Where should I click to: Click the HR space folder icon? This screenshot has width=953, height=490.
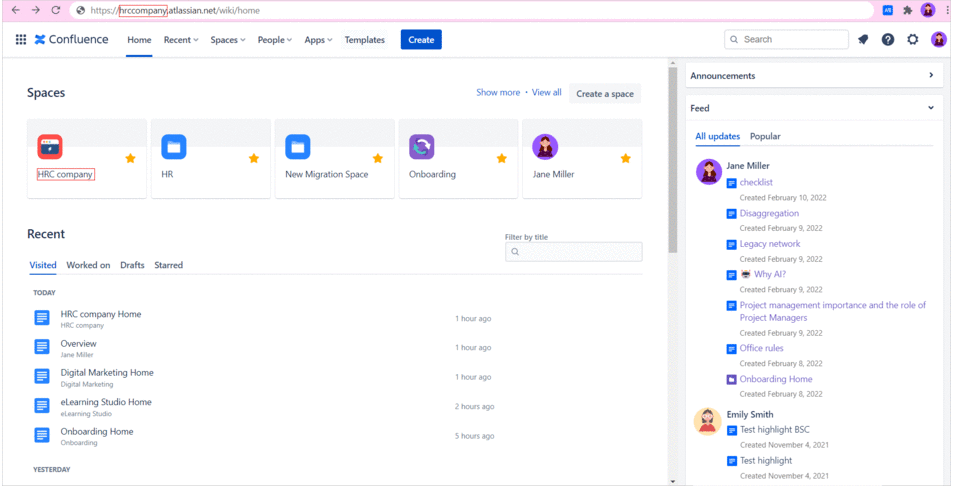point(174,147)
